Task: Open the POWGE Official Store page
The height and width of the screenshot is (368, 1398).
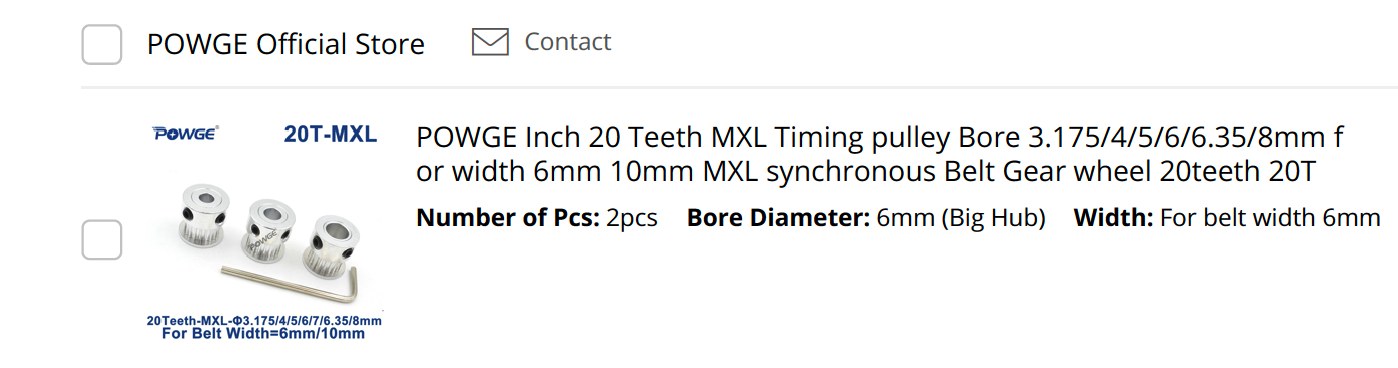Action: [286, 44]
